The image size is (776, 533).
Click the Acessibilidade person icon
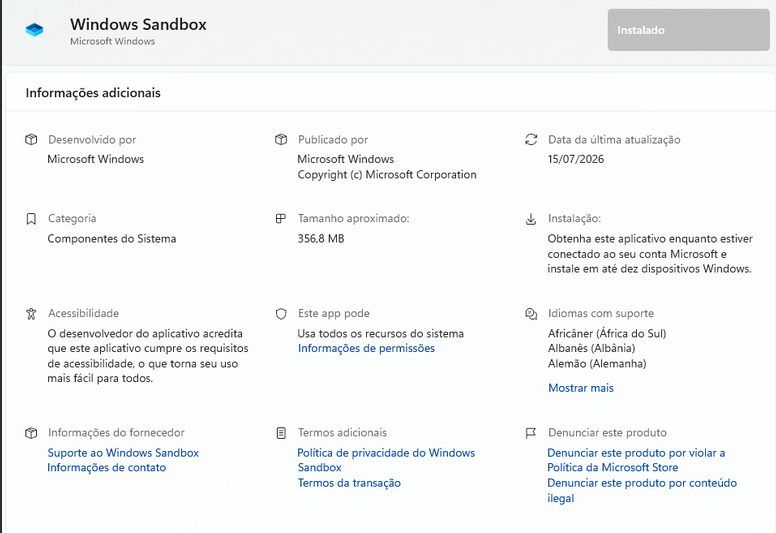pyautogui.click(x=31, y=313)
